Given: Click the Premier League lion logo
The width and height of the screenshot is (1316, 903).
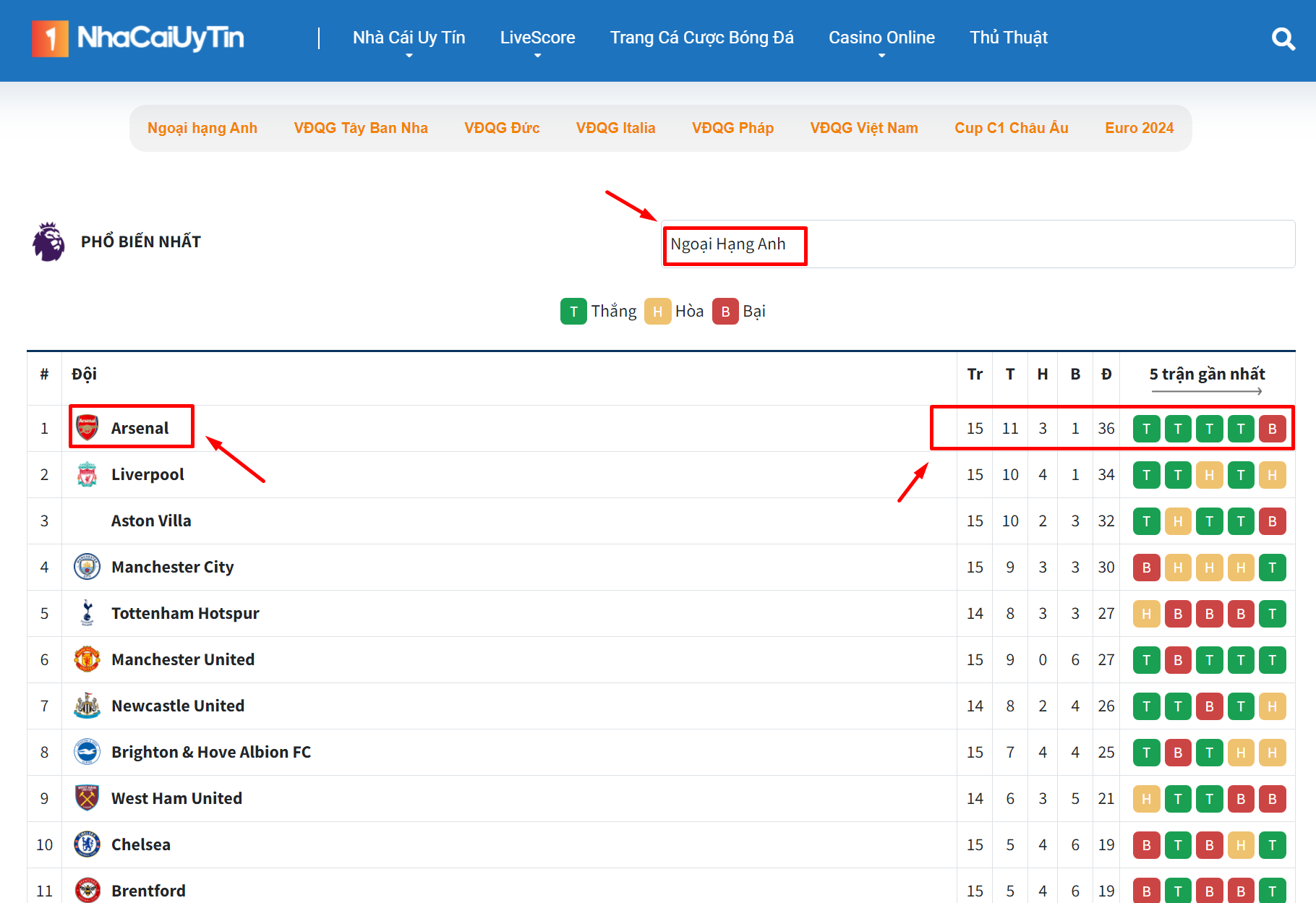Looking at the screenshot, I should click(48, 242).
